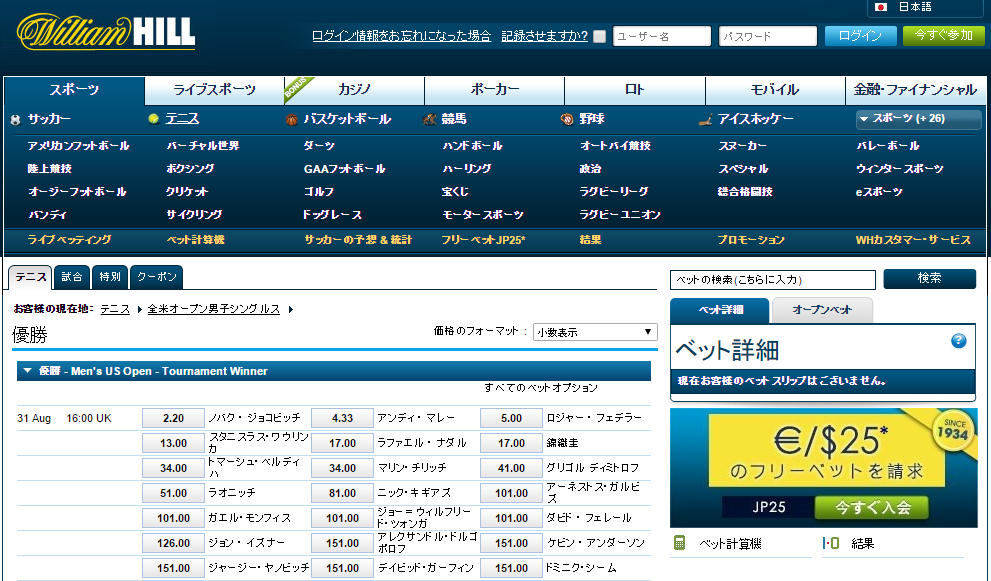Select odds 17.00 for ラファエル・ナダル
Image resolution: width=991 pixels, height=581 pixels.
point(342,443)
